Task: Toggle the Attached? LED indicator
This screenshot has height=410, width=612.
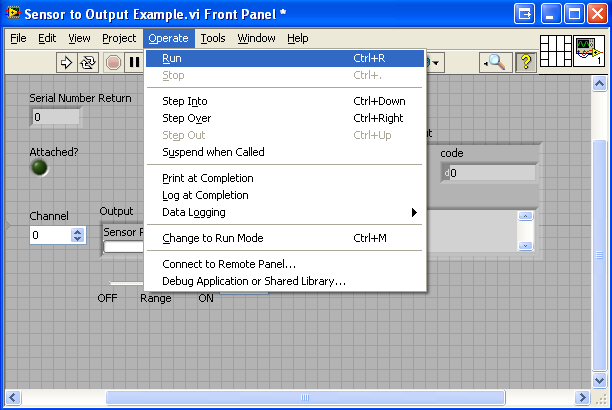Action: tap(39, 168)
